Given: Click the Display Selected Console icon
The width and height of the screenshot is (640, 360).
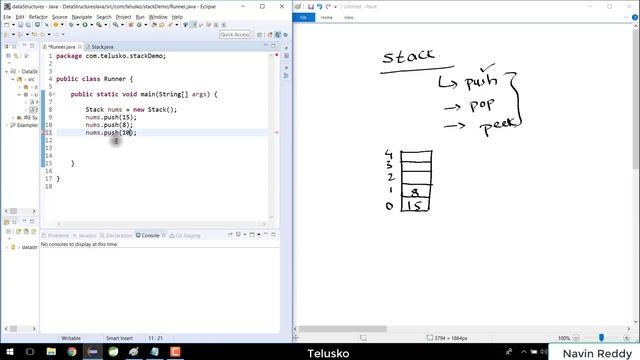Looking at the screenshot, I should [x=238, y=235].
